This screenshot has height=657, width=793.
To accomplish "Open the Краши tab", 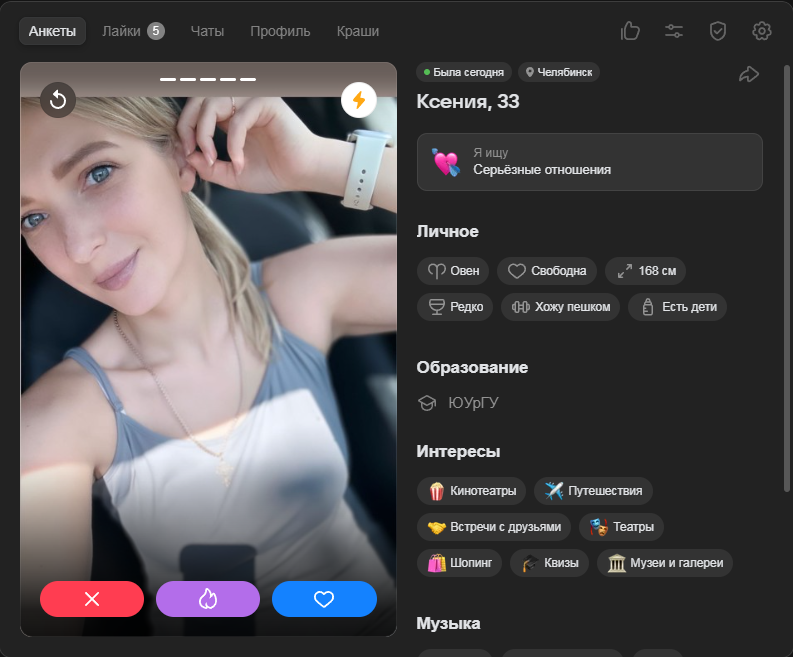I will pyautogui.click(x=358, y=31).
